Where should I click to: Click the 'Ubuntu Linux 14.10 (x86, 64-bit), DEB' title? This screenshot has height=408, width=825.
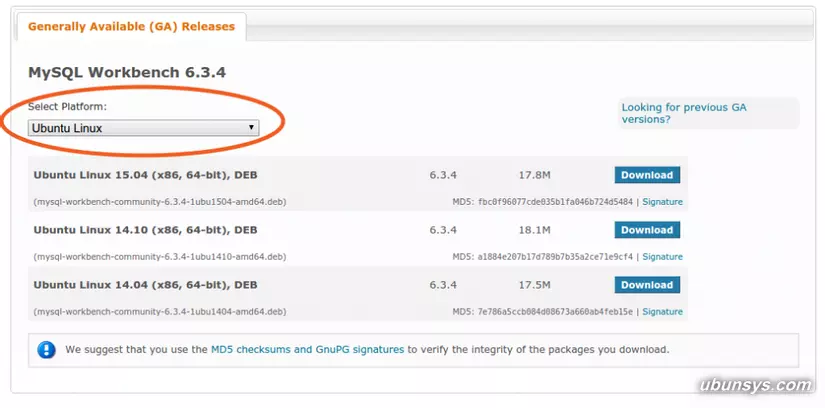click(x=145, y=230)
